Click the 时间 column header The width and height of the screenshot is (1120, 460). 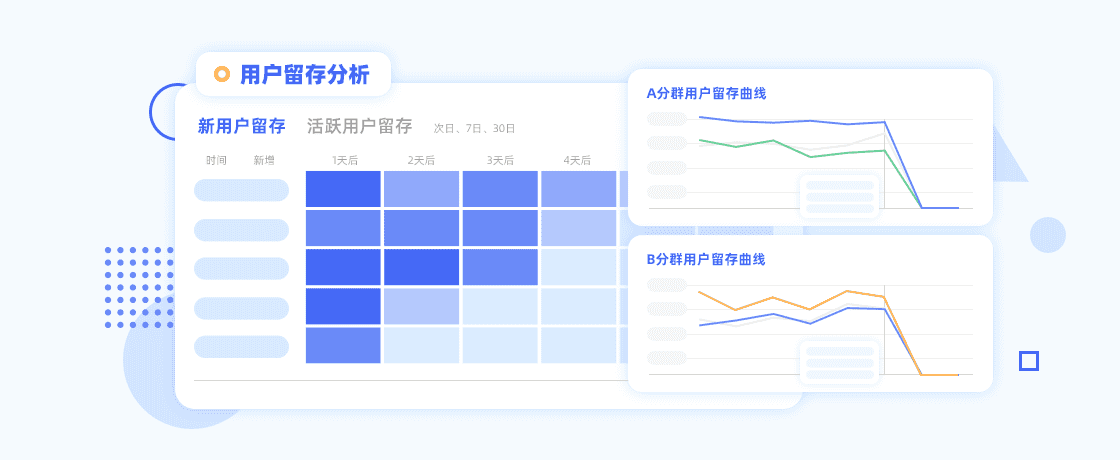point(216,160)
